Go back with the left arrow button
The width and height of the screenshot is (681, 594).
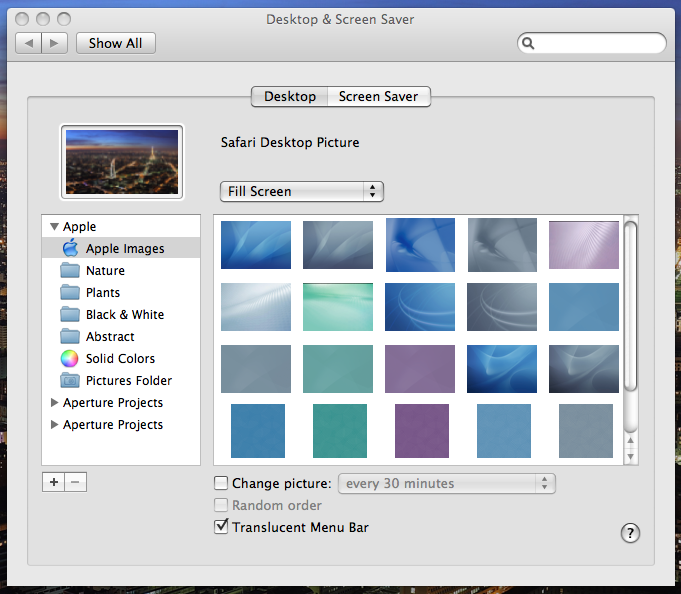tap(29, 43)
